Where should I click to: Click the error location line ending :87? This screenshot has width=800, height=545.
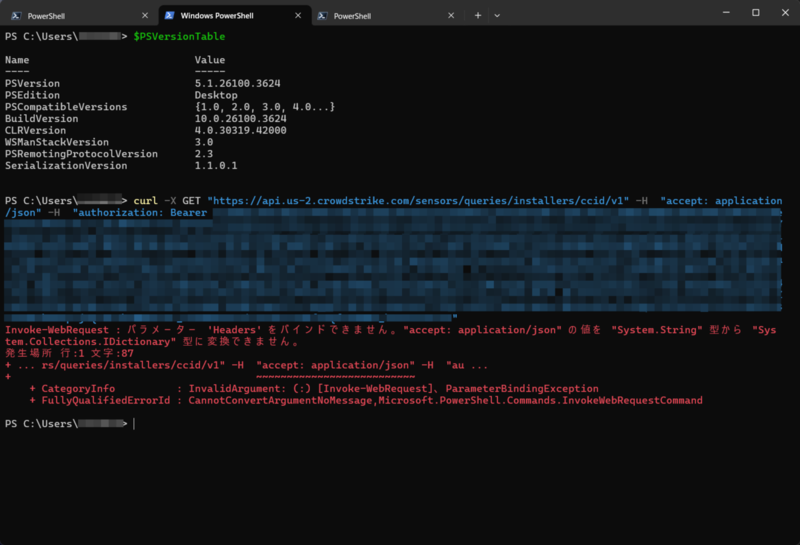[x=69, y=353]
